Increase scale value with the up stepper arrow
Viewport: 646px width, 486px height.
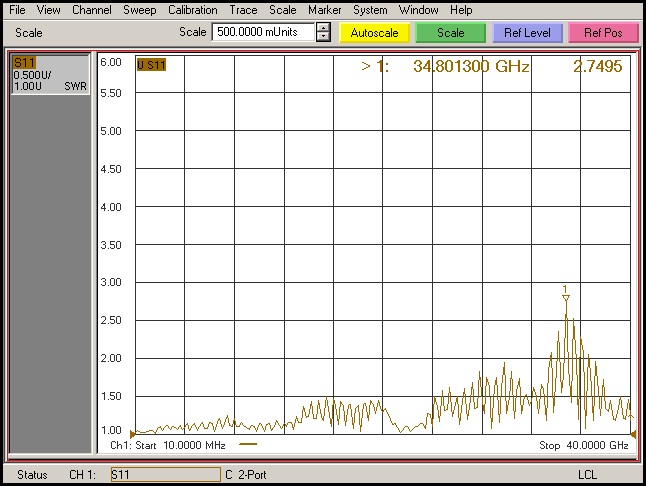(323, 27)
